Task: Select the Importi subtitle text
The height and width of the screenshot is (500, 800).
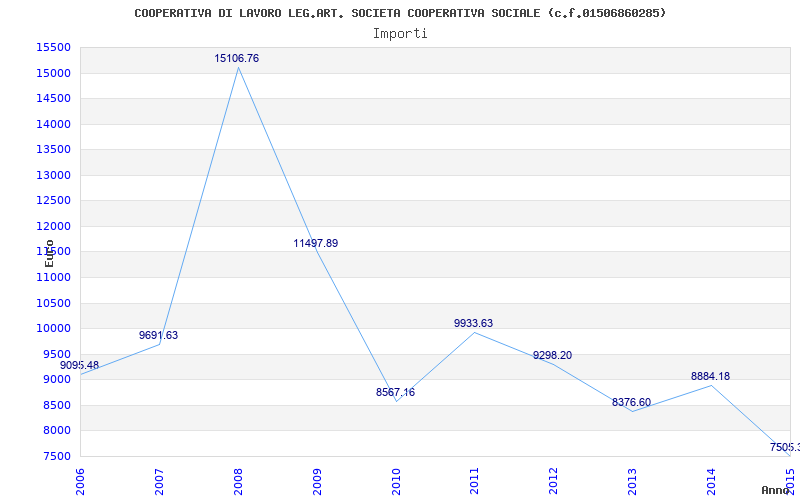Action: tap(400, 34)
